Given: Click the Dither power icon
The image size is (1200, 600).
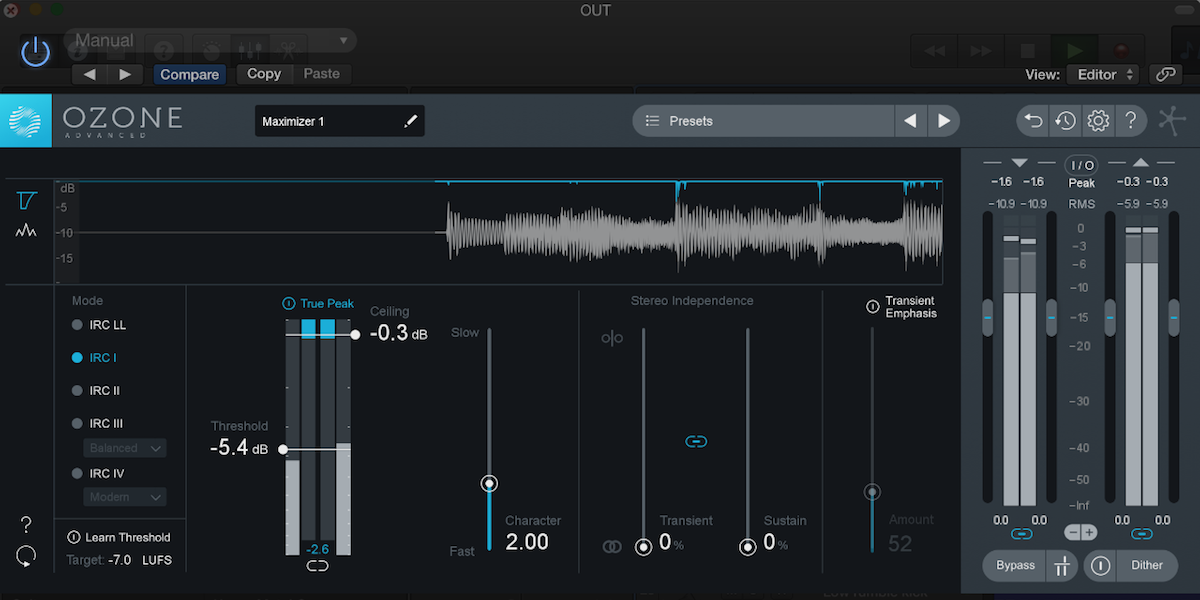Looking at the screenshot, I should tap(1100, 565).
